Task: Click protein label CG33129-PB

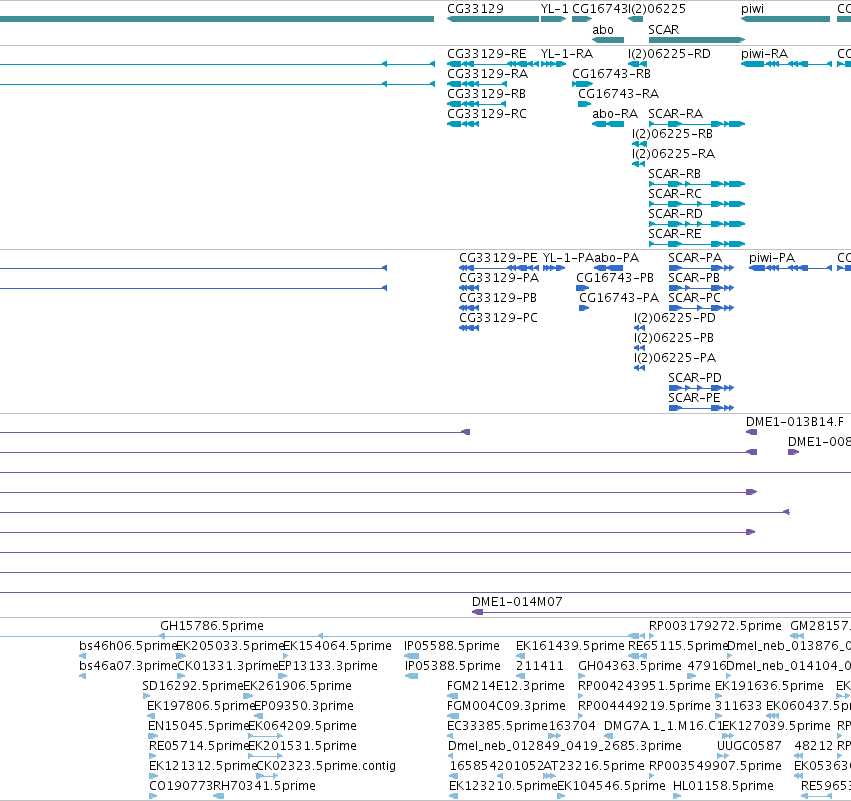Action: tap(498, 298)
